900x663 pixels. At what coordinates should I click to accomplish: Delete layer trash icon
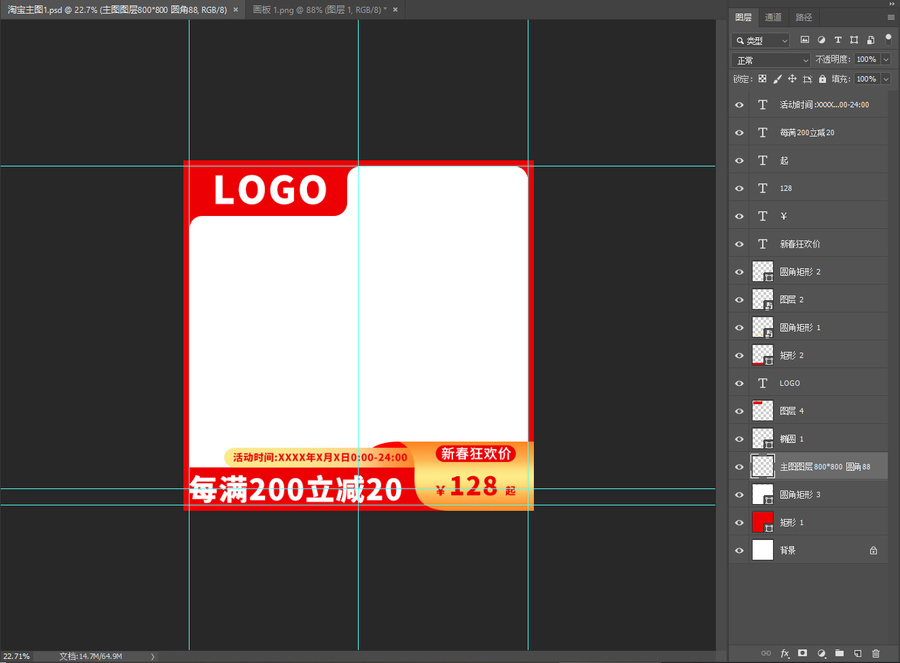pos(875,653)
